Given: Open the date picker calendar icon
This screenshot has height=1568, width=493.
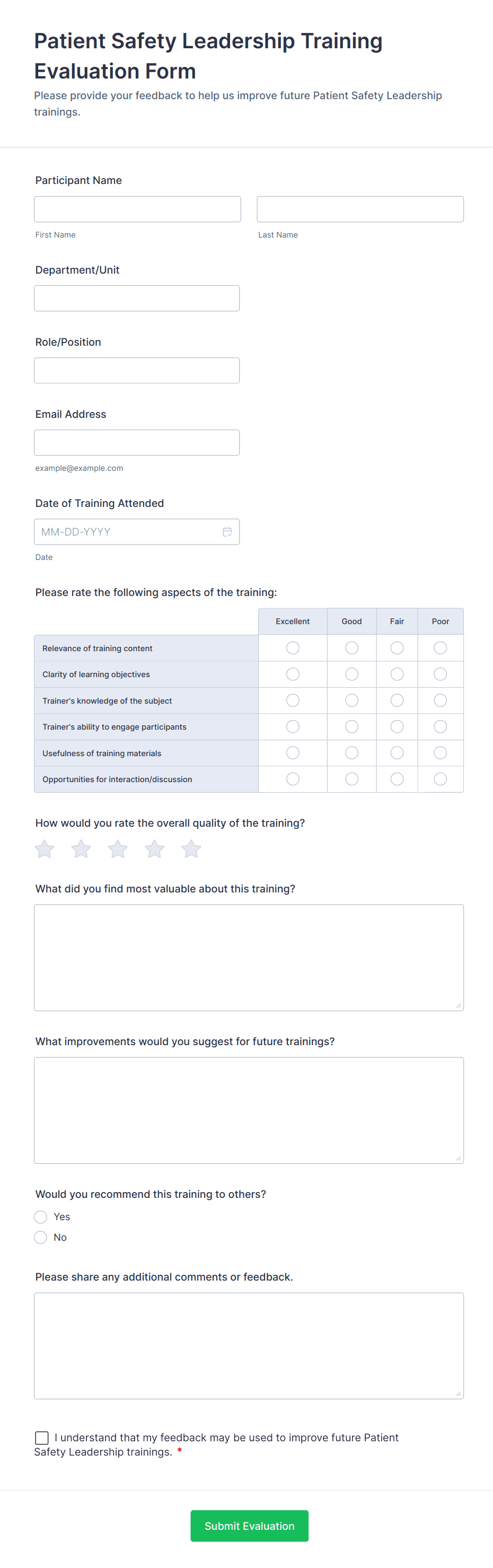Looking at the screenshot, I should [227, 531].
